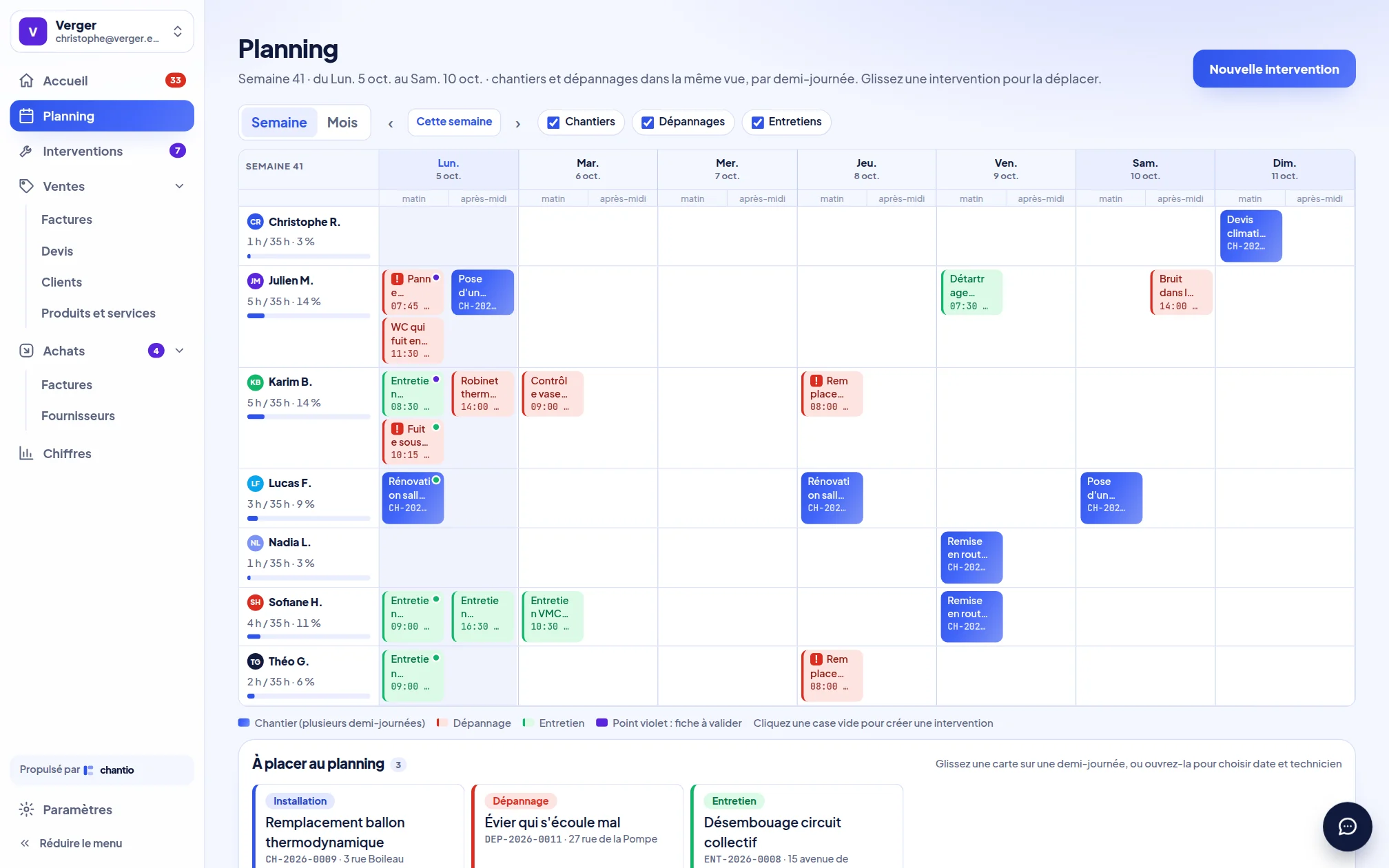
Task: Open Clients in the sidebar
Action: (61, 282)
